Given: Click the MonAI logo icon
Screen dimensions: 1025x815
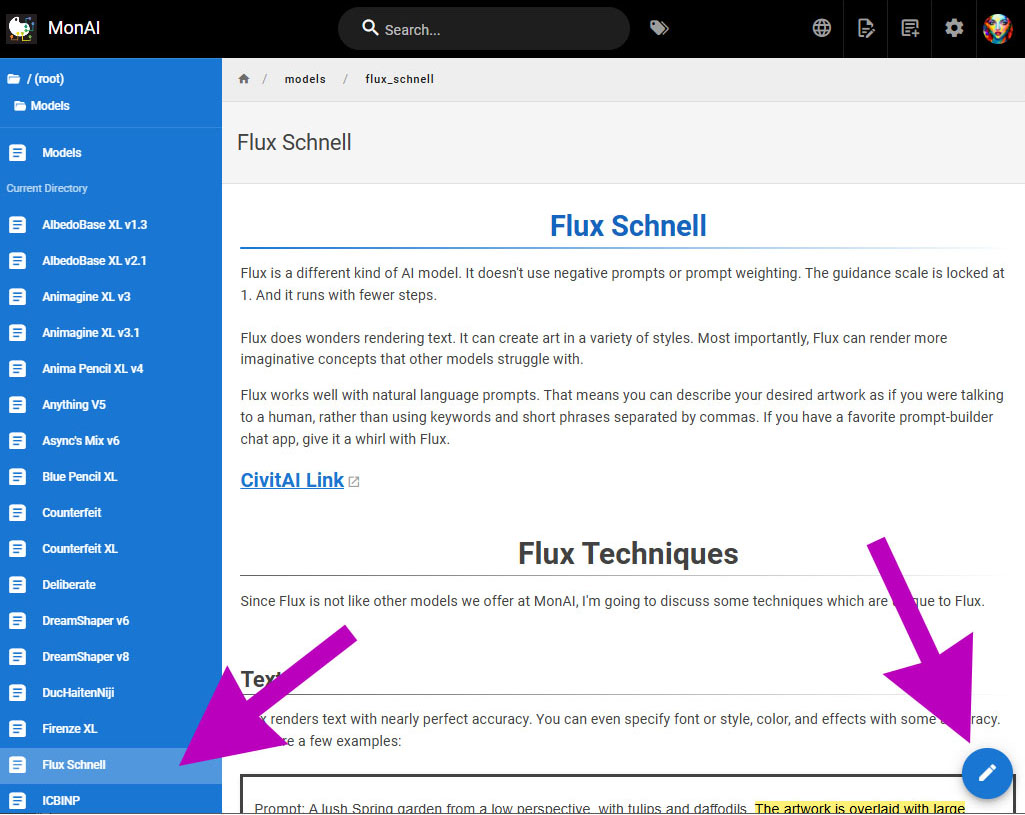Looking at the screenshot, I should [22, 28].
